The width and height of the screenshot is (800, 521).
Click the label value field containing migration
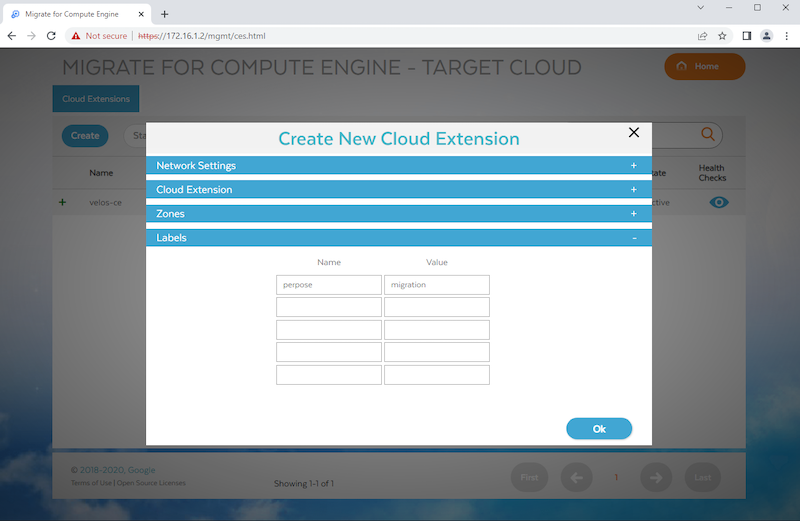pos(436,285)
